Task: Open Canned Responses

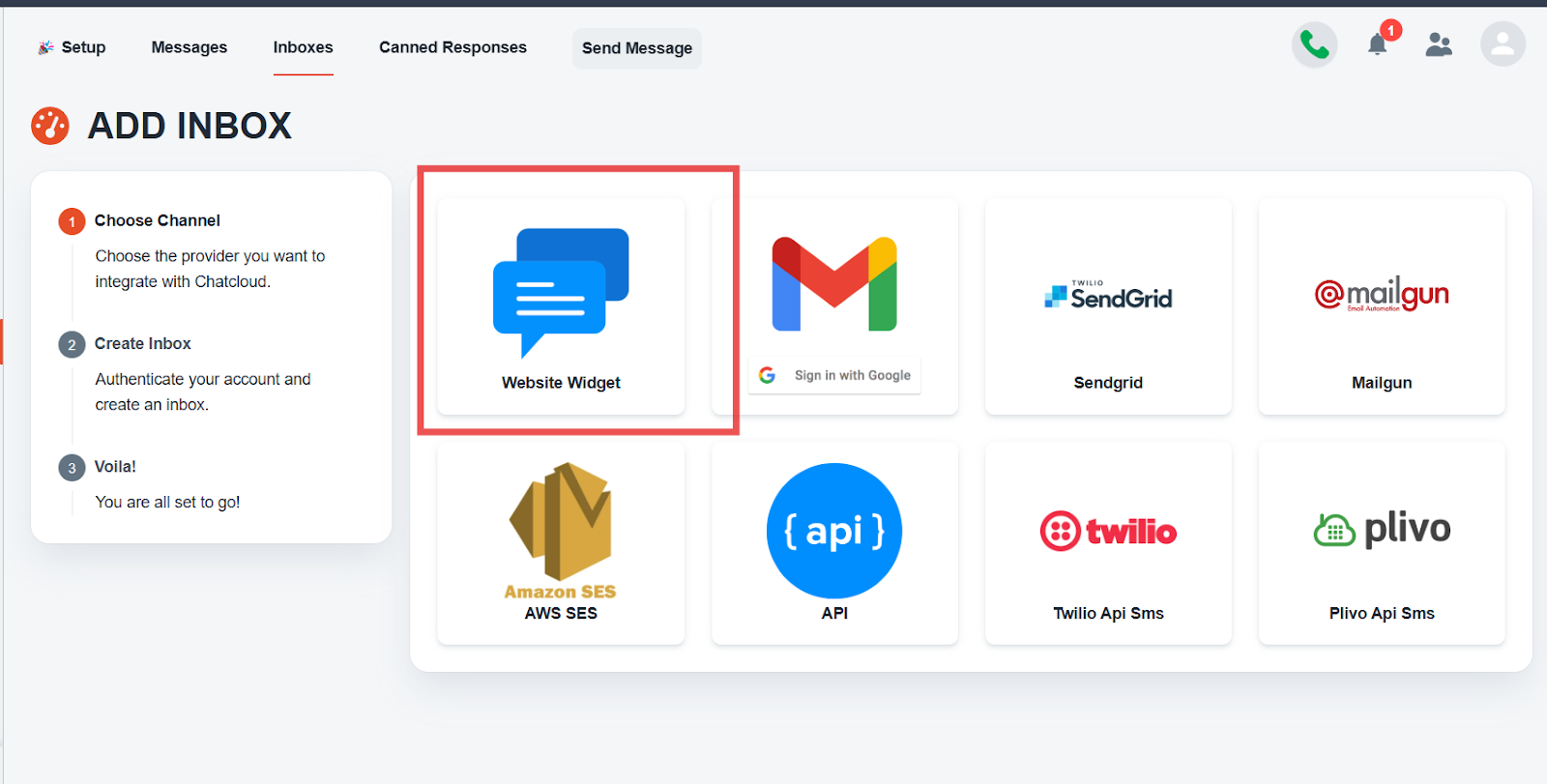Action: click(x=452, y=47)
